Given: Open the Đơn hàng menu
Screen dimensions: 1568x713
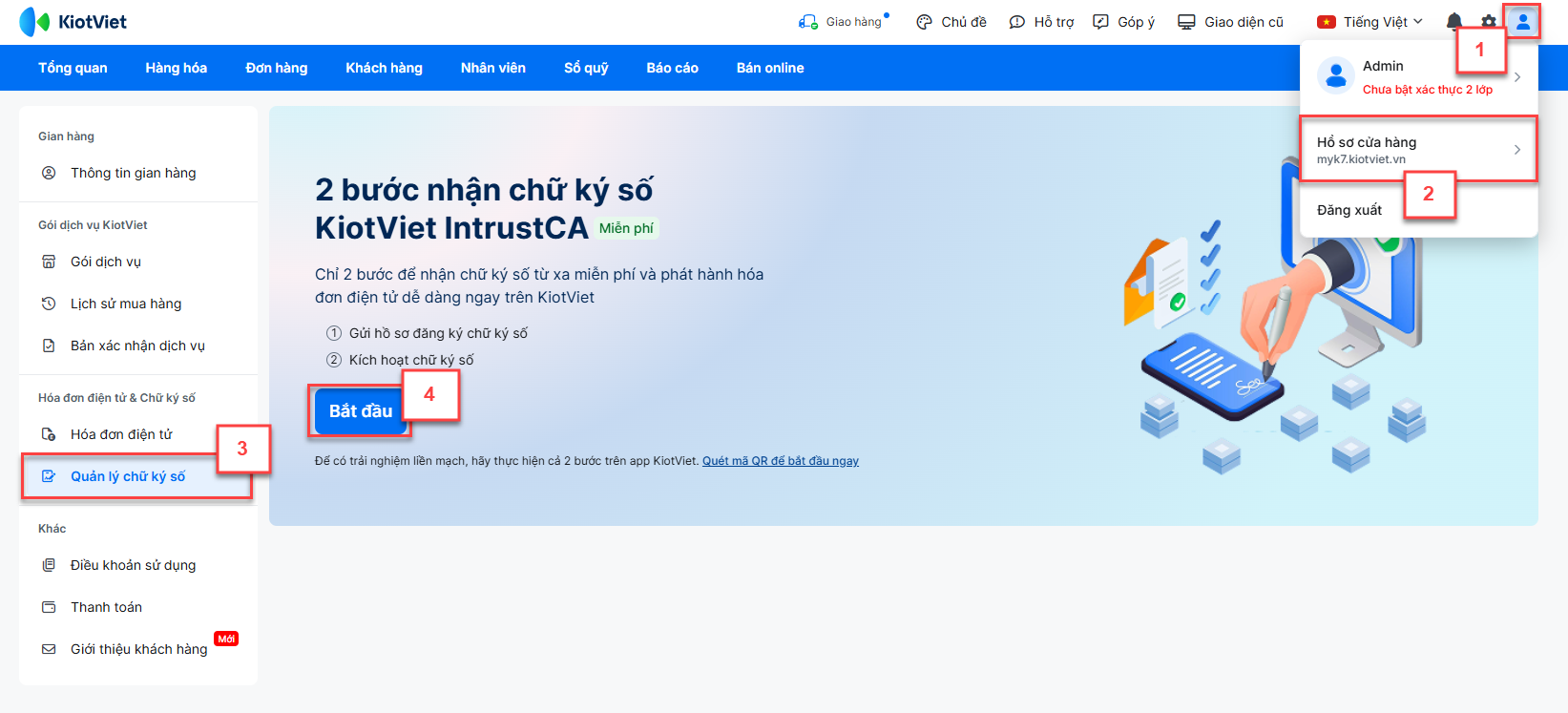Looking at the screenshot, I should click(x=277, y=68).
